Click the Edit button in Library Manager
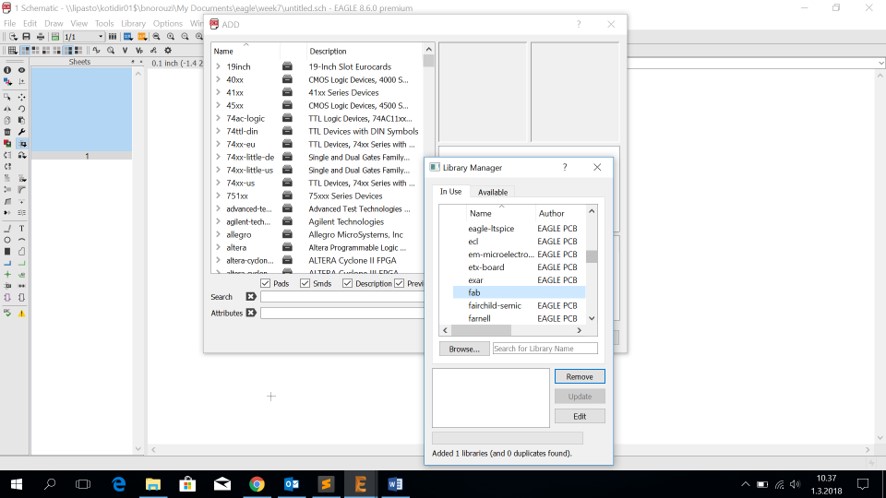 pos(579,416)
